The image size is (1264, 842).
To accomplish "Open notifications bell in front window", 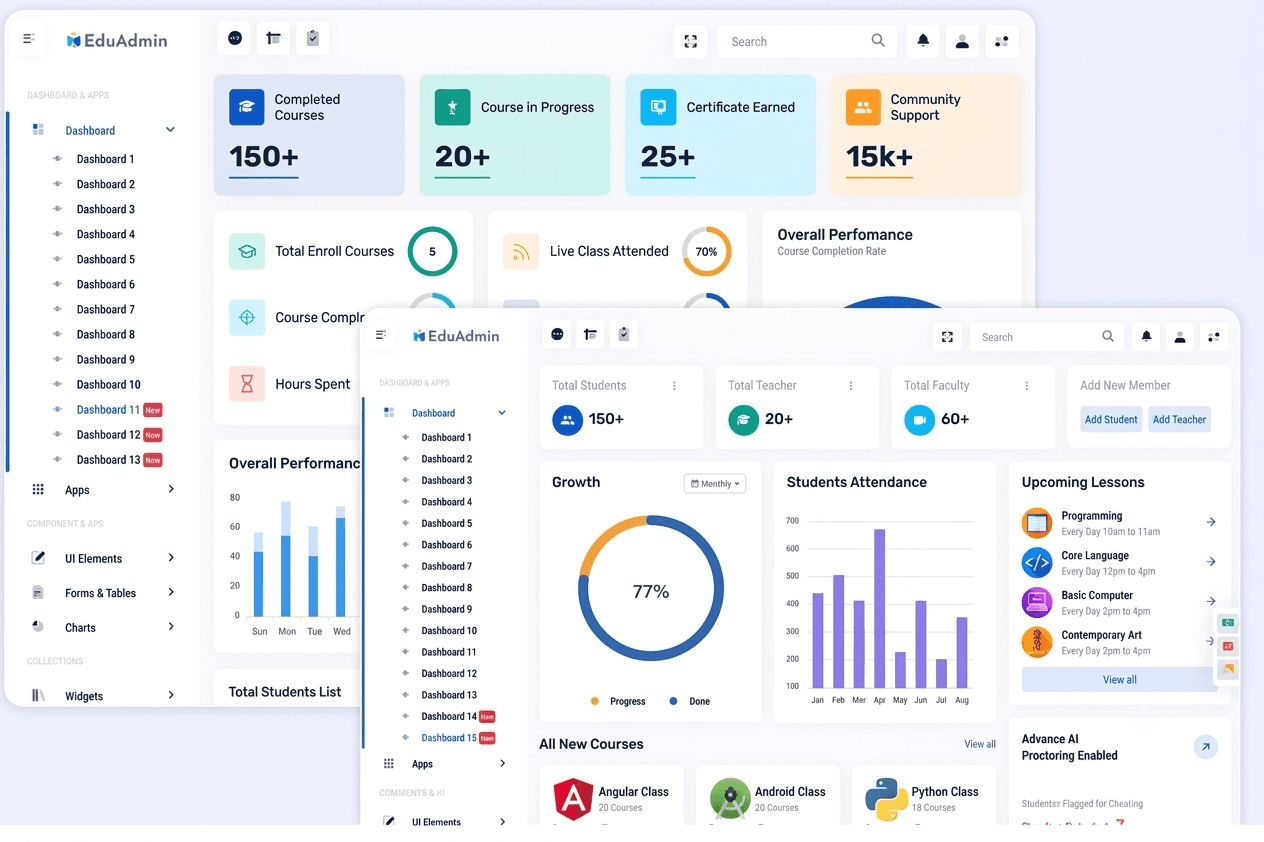I will click(1147, 337).
